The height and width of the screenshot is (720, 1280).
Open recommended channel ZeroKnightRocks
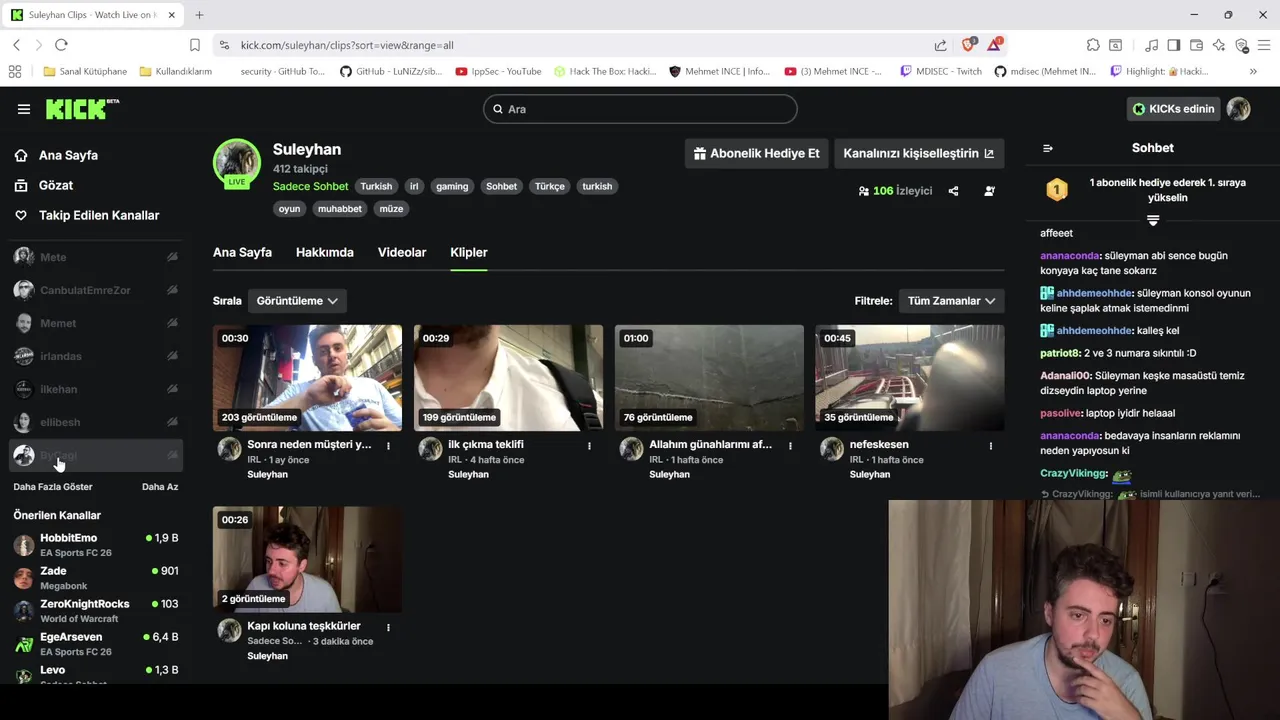point(96,611)
